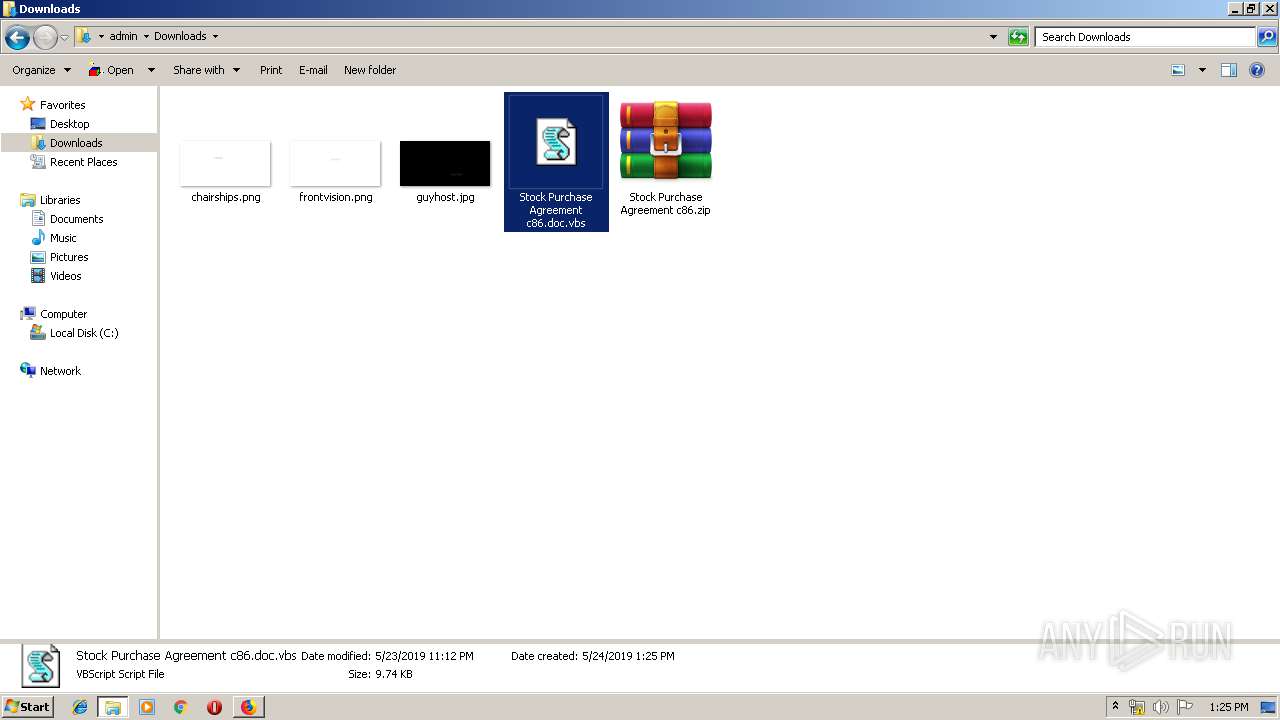Launch Google Chrome from the taskbar
Viewport: 1280px width, 720px height.
tap(180, 707)
